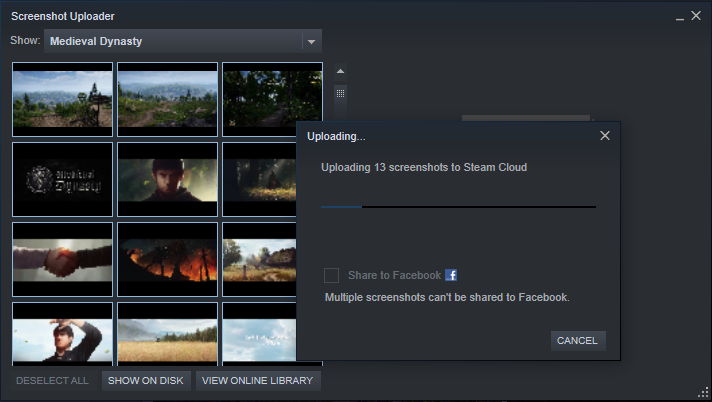Screen dimensions: 712x402
Task: Select the signpost landscape screenshot thumbnail
Action: click(62, 99)
